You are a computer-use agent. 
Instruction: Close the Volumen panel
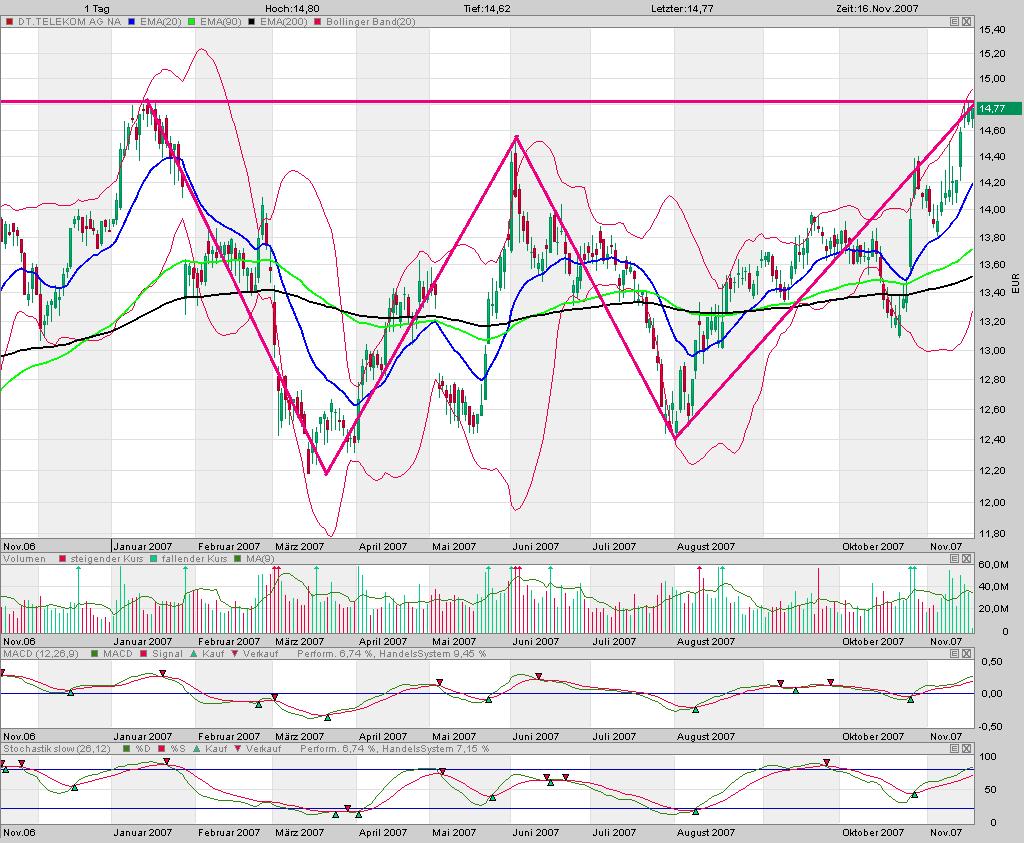coord(966,559)
